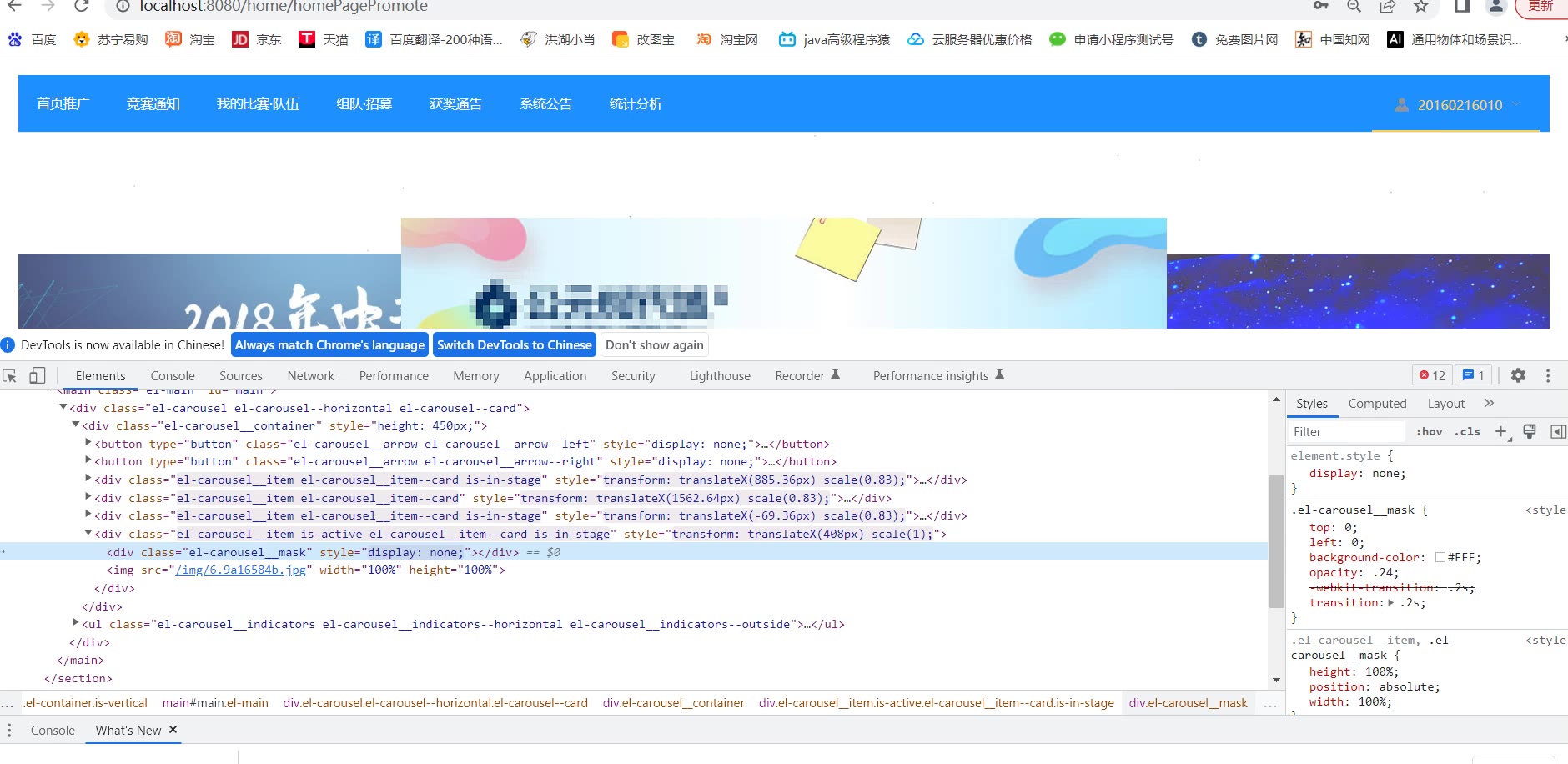Open DevTools three-dot customize menu

1548,376
